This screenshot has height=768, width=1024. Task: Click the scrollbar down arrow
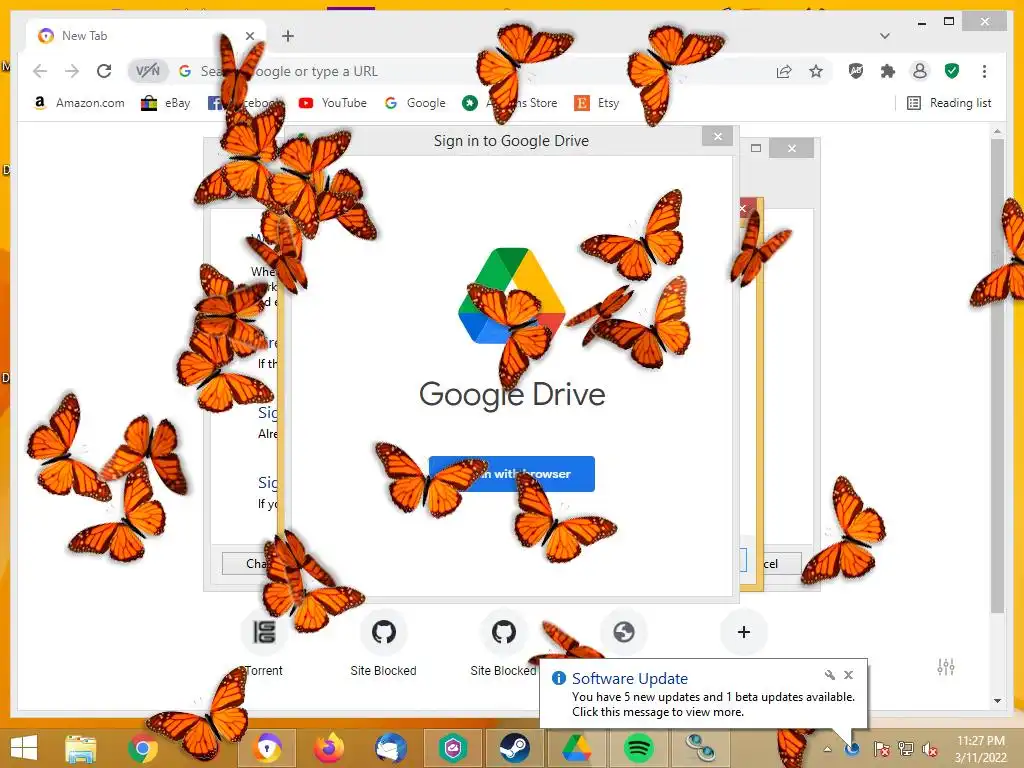pyautogui.click(x=997, y=701)
